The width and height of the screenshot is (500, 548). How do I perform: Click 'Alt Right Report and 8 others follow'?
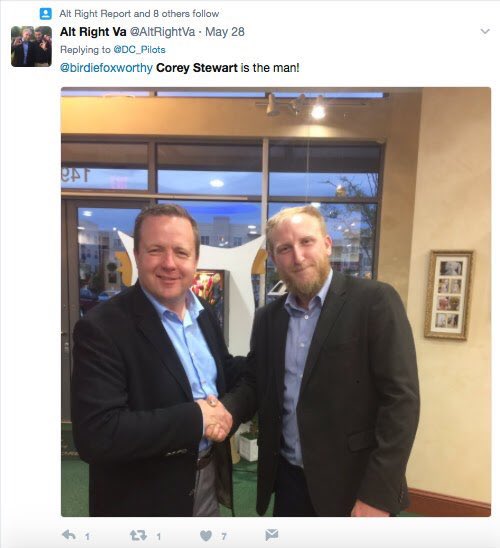[139, 14]
